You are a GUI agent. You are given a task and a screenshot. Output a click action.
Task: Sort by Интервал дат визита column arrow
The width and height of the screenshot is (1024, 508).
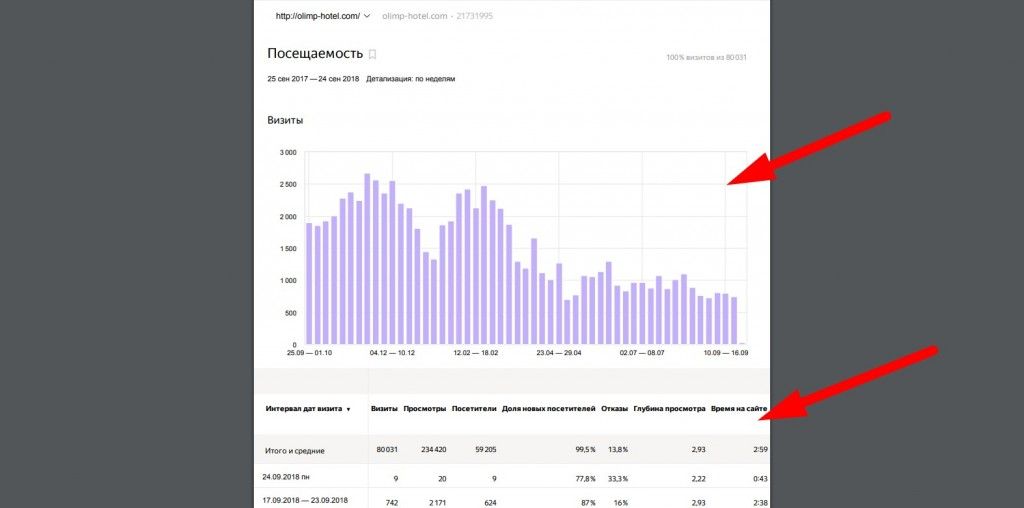(x=348, y=409)
